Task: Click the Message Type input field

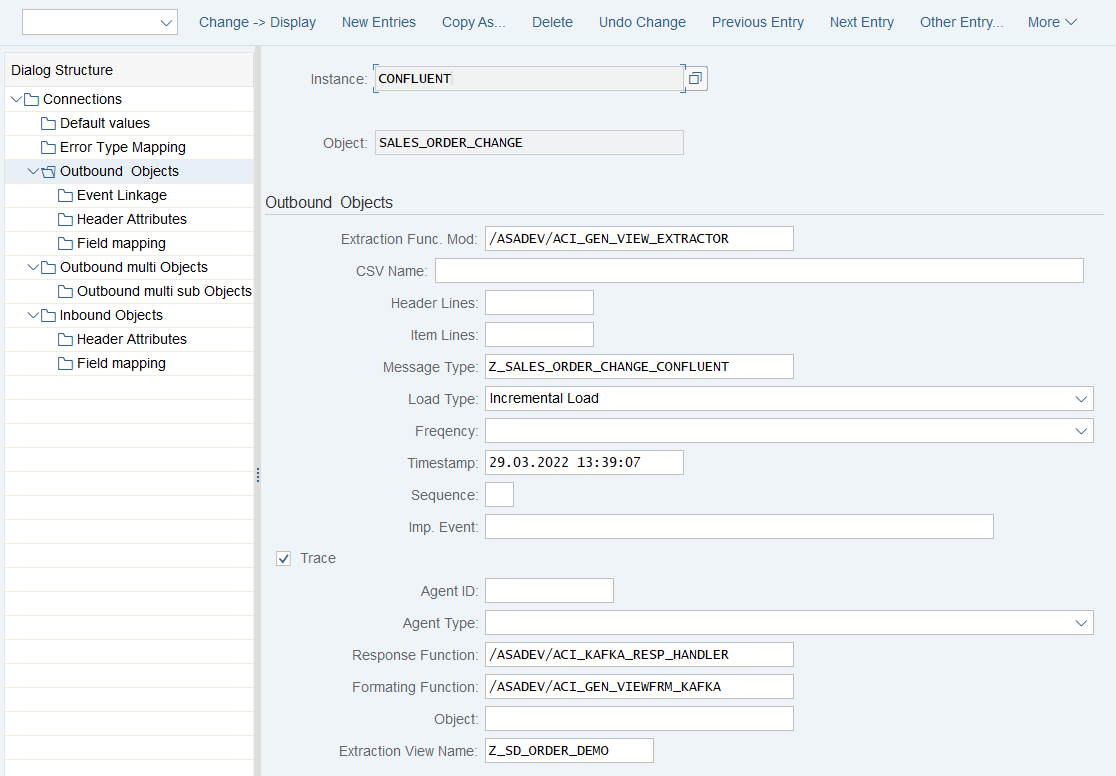Action: tap(639, 367)
